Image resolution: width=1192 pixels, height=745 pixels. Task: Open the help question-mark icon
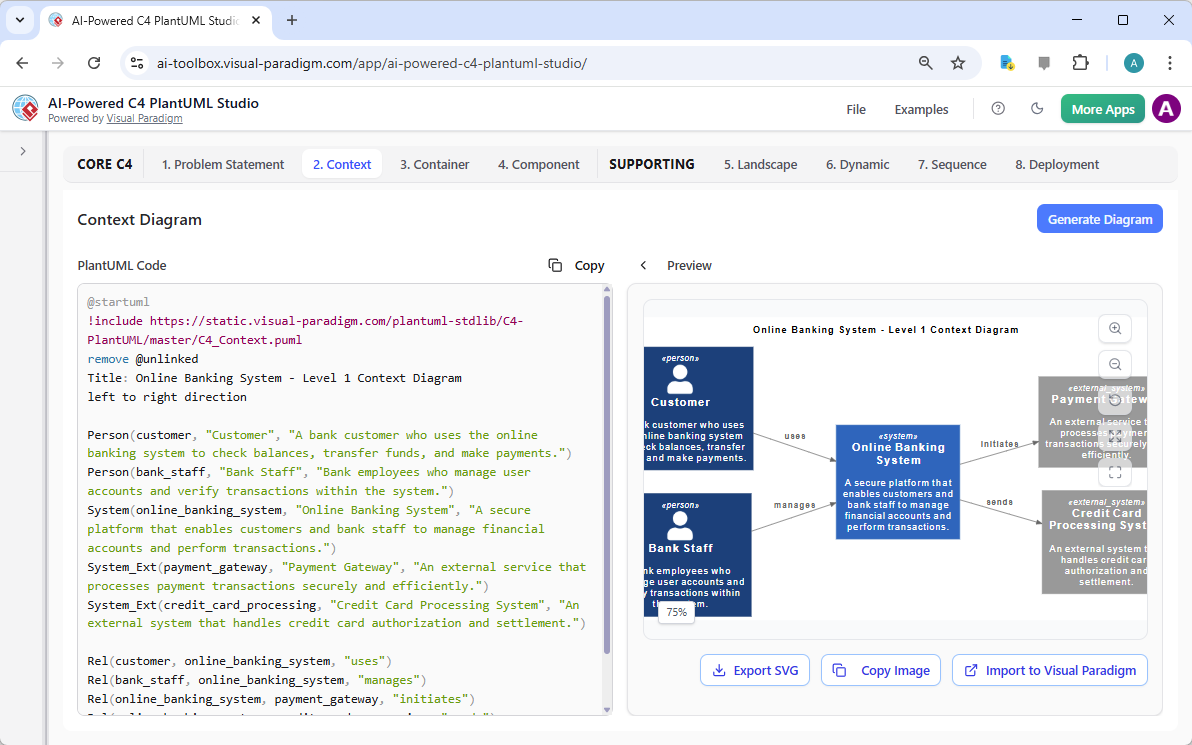[x=997, y=109]
